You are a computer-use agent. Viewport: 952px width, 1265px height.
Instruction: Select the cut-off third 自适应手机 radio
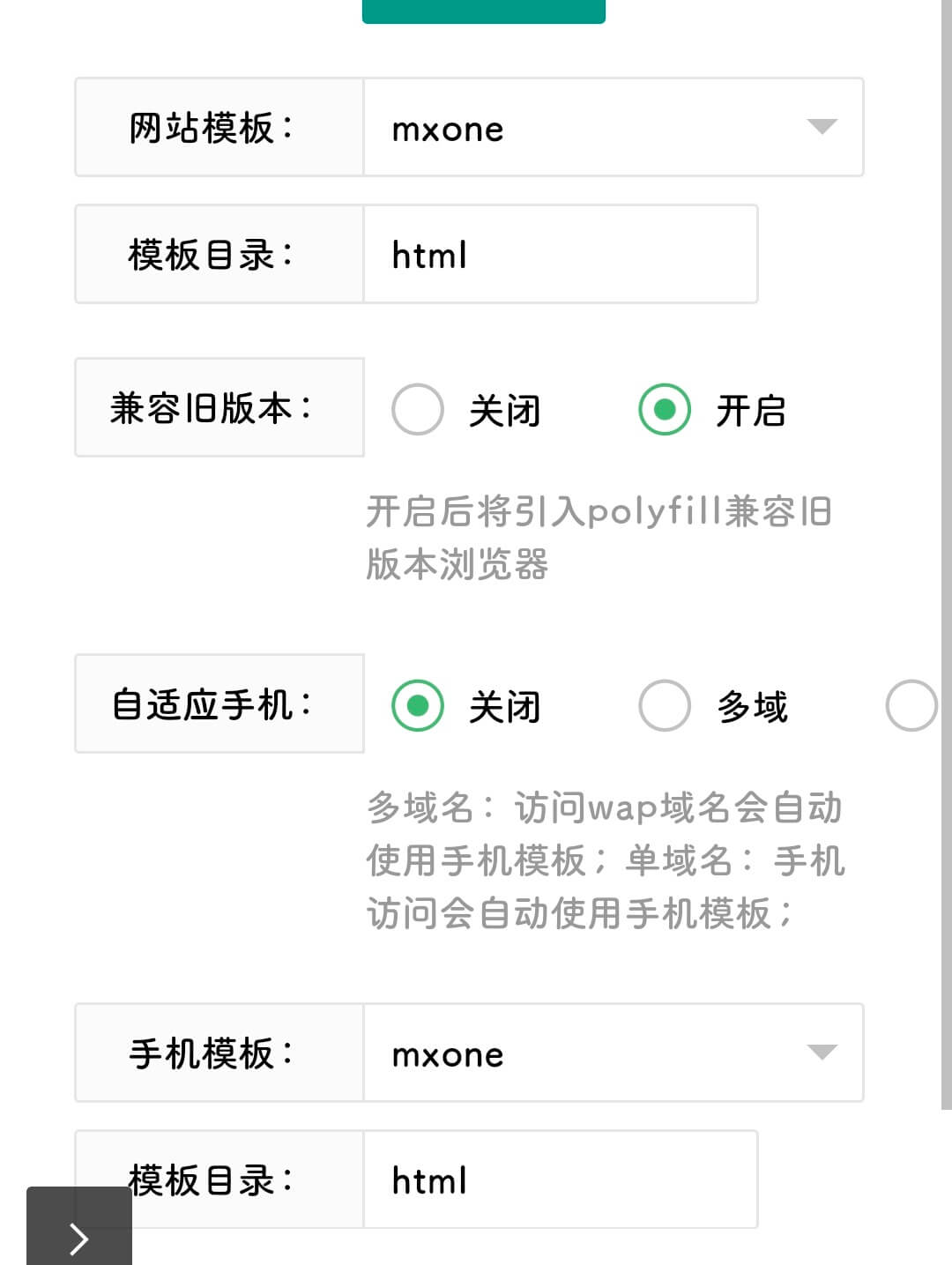click(911, 705)
